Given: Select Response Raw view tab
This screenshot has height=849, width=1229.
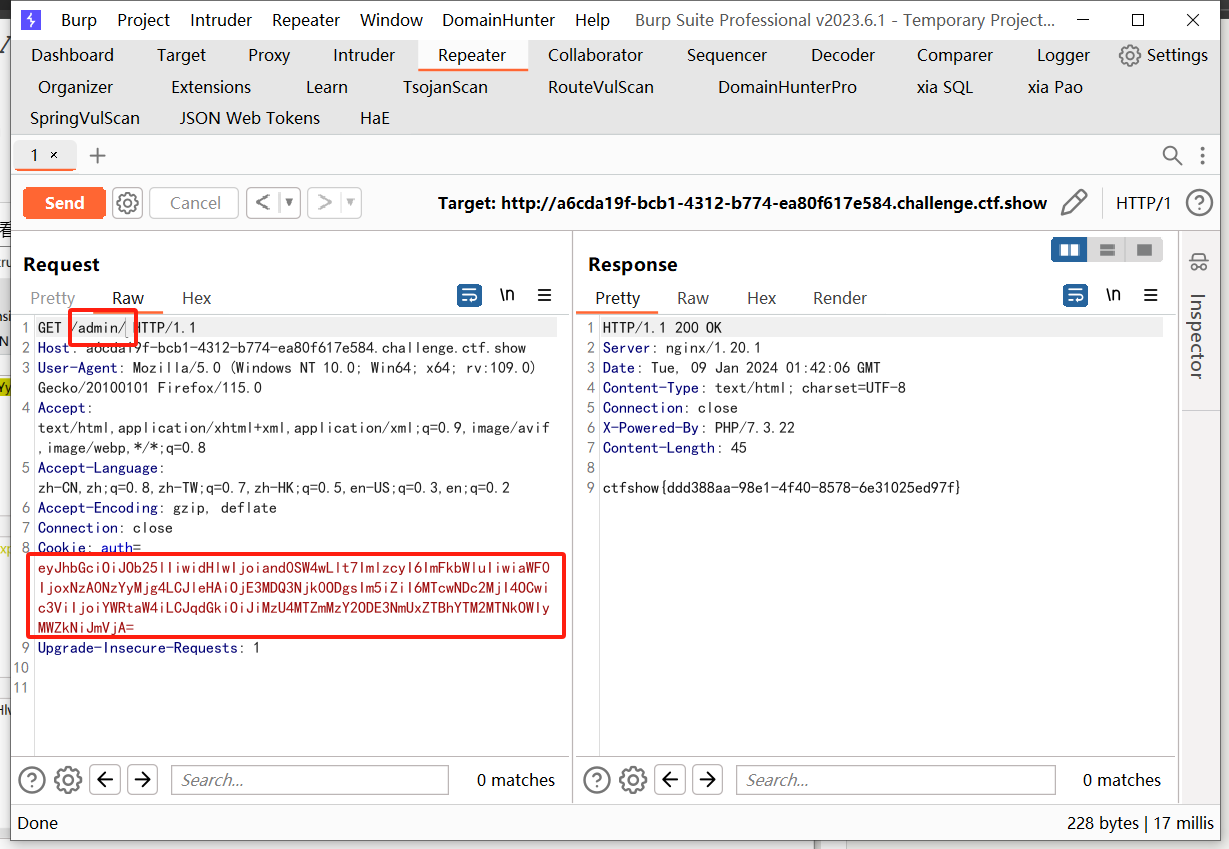Looking at the screenshot, I should pos(693,298).
